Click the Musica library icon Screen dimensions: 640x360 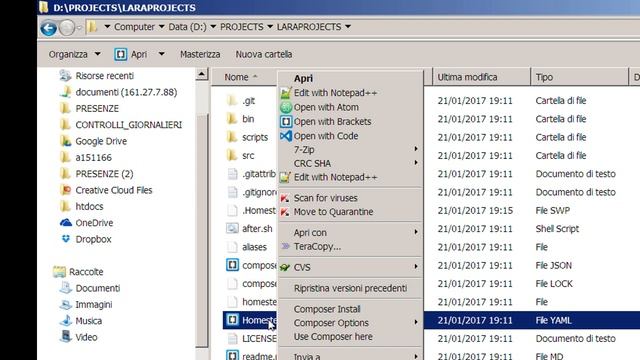tap(66, 320)
